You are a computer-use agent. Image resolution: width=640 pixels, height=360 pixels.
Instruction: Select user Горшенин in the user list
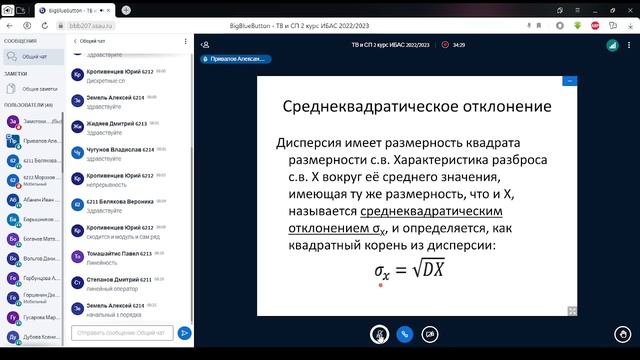point(33,298)
